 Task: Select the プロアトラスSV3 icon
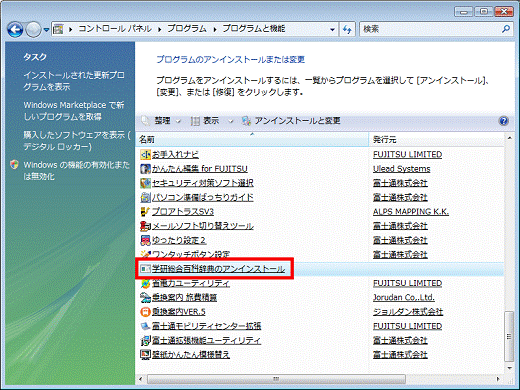(145, 212)
